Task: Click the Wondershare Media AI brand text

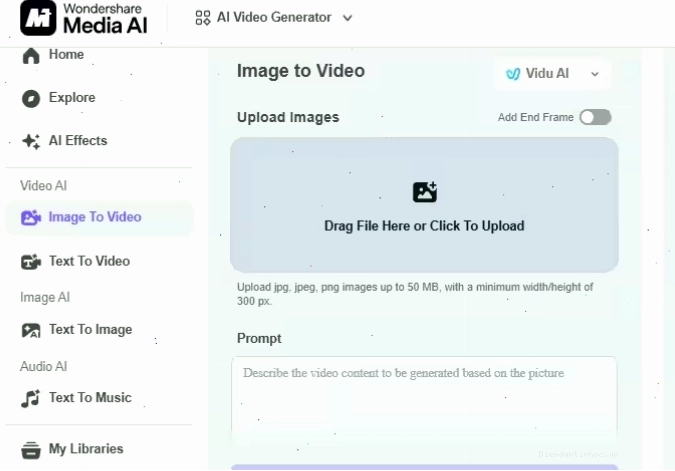Action: 105,19
